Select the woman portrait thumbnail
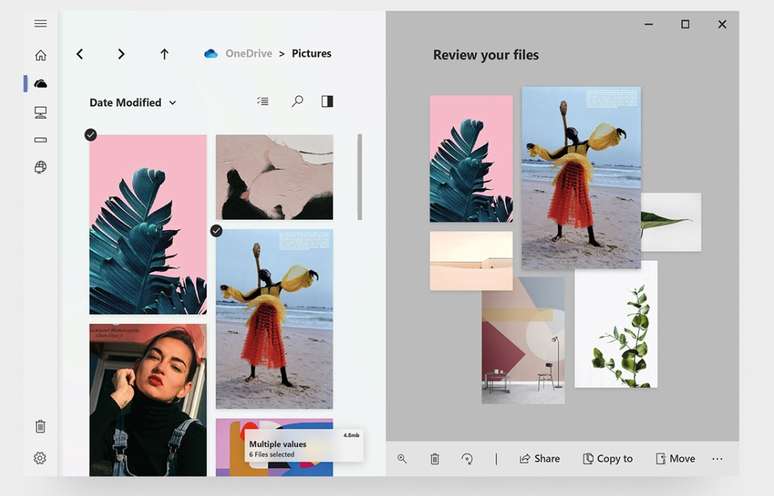This screenshot has height=496, width=774. 148,400
